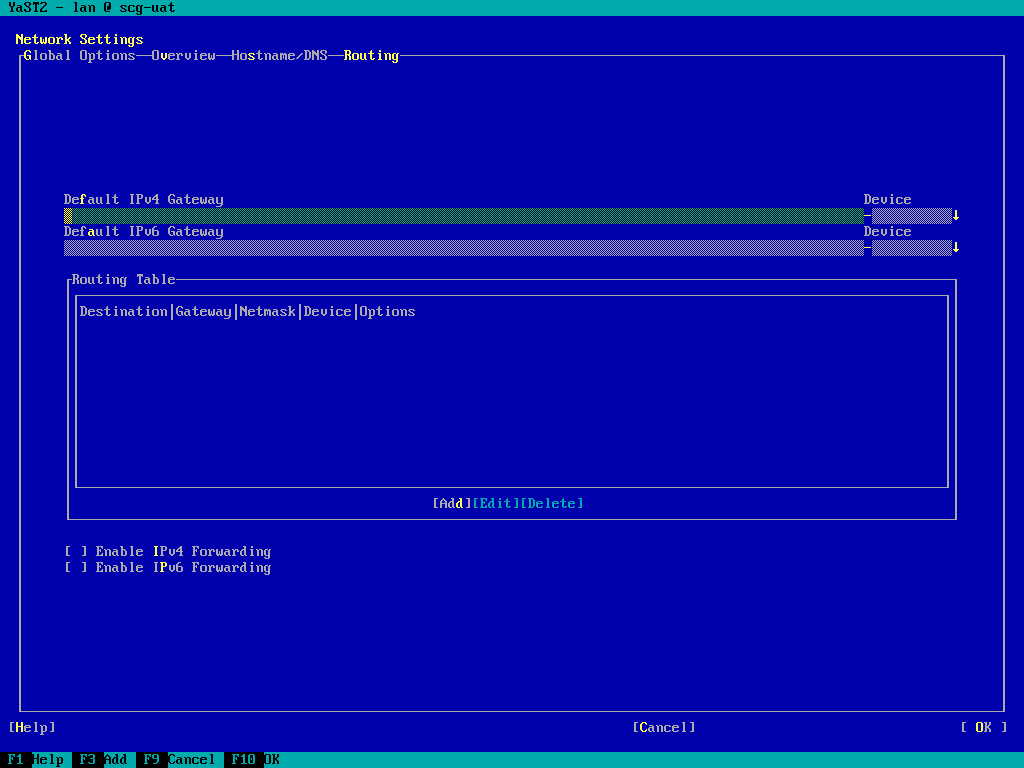Image resolution: width=1024 pixels, height=768 pixels.
Task: Open the IPv6 gateway Device dropdown
Action: coord(916,248)
